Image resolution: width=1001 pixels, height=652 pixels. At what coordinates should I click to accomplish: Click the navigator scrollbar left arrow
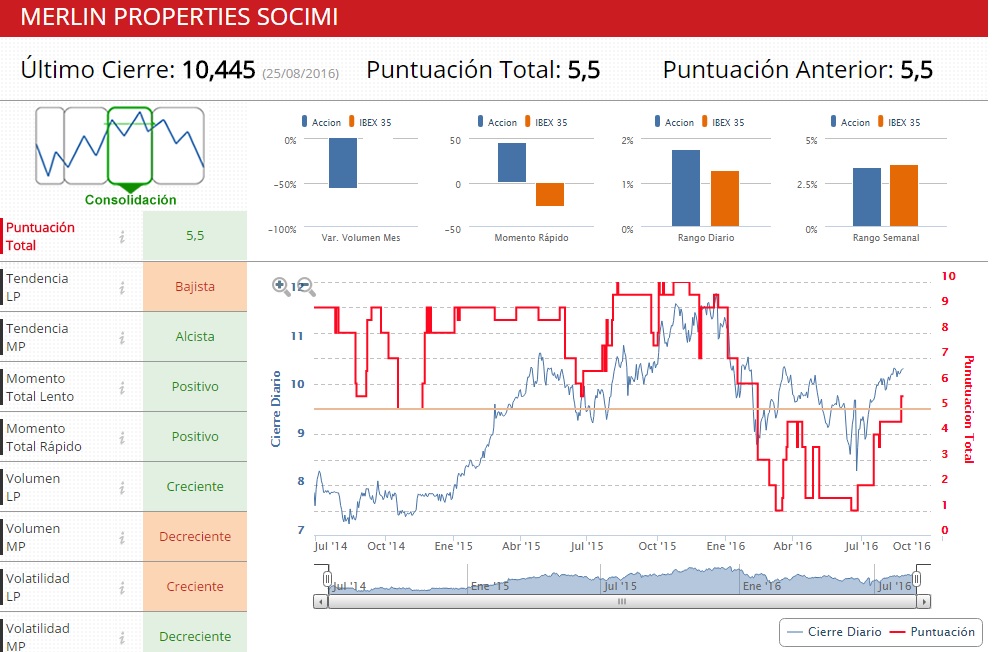[x=320, y=602]
